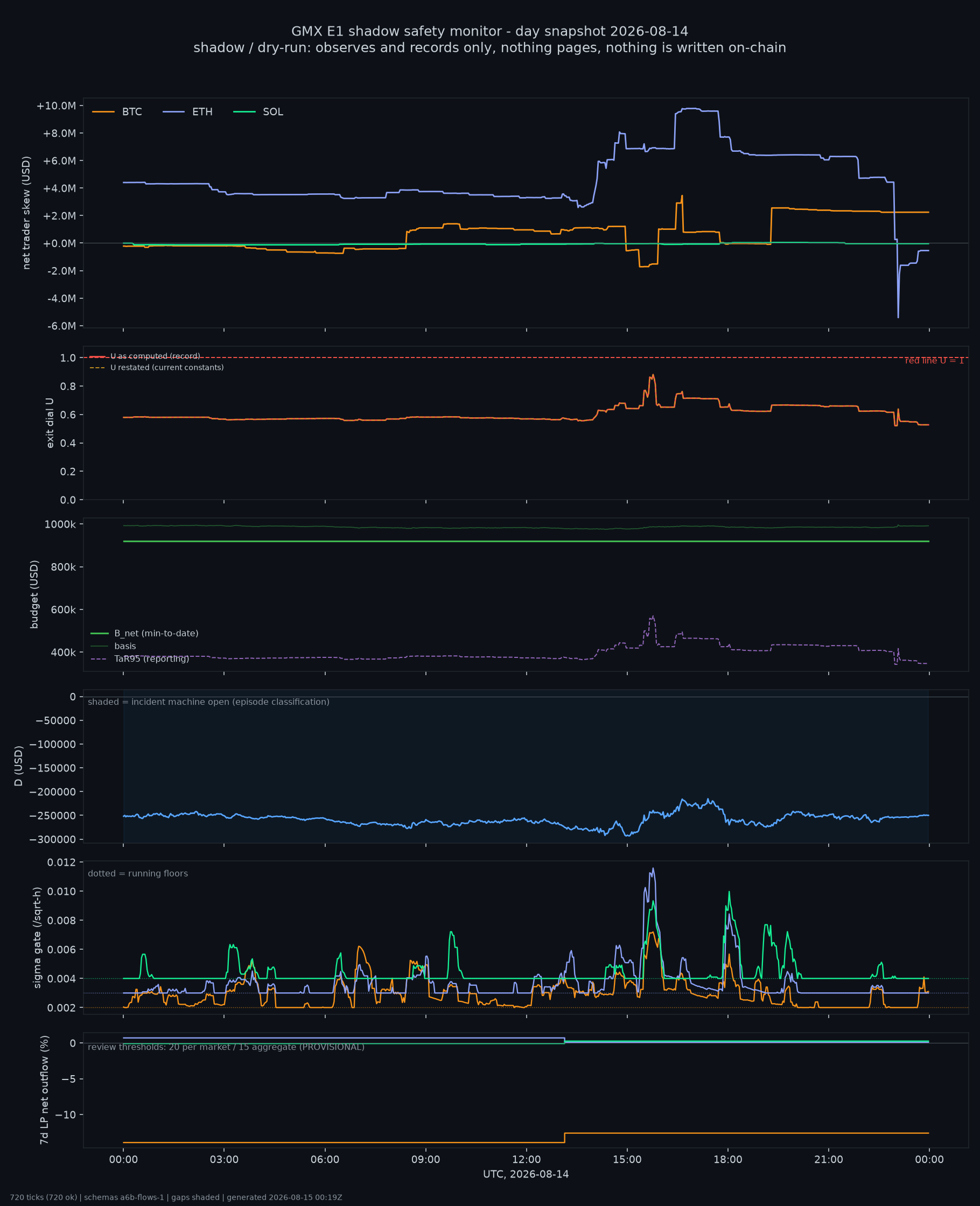This screenshot has height=1206, width=980.
Task: Click the 'UTC, 2026-08-14' x-axis label
Action: pyautogui.click(x=526, y=1174)
